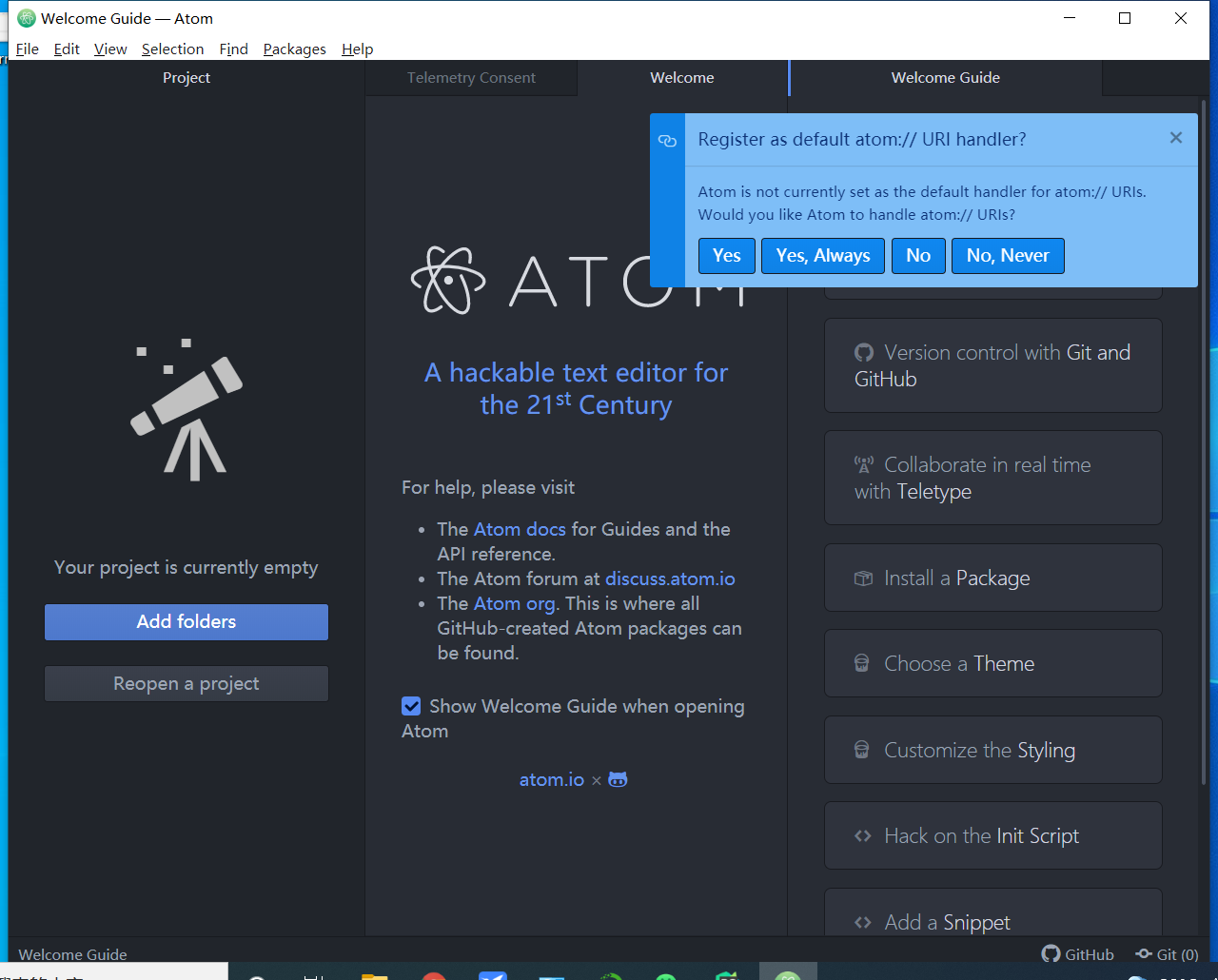Select the Project panel tab
Viewport: 1218px width, 980px height.
pyautogui.click(x=187, y=78)
